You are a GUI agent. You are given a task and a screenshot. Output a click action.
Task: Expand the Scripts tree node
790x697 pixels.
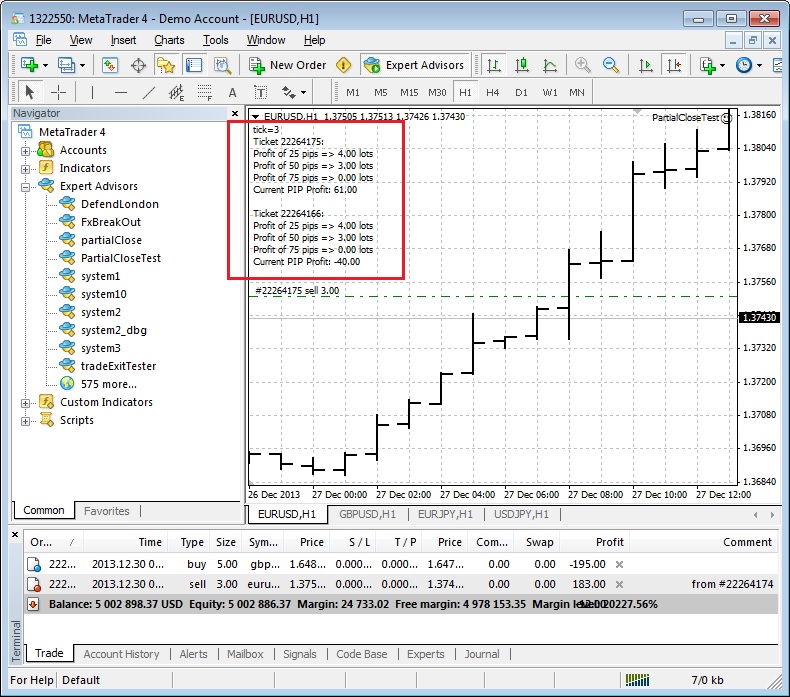click(x=25, y=421)
